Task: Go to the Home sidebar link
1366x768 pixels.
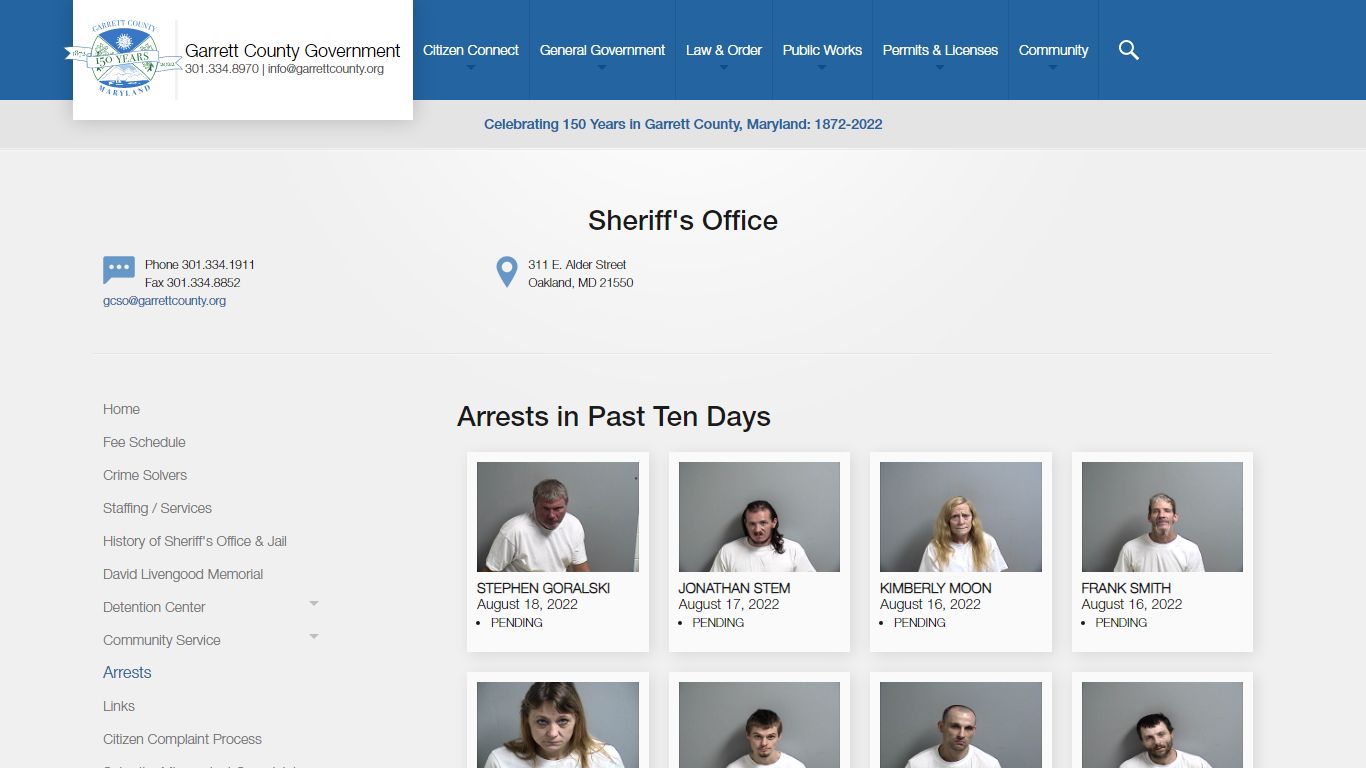Action: [121, 409]
